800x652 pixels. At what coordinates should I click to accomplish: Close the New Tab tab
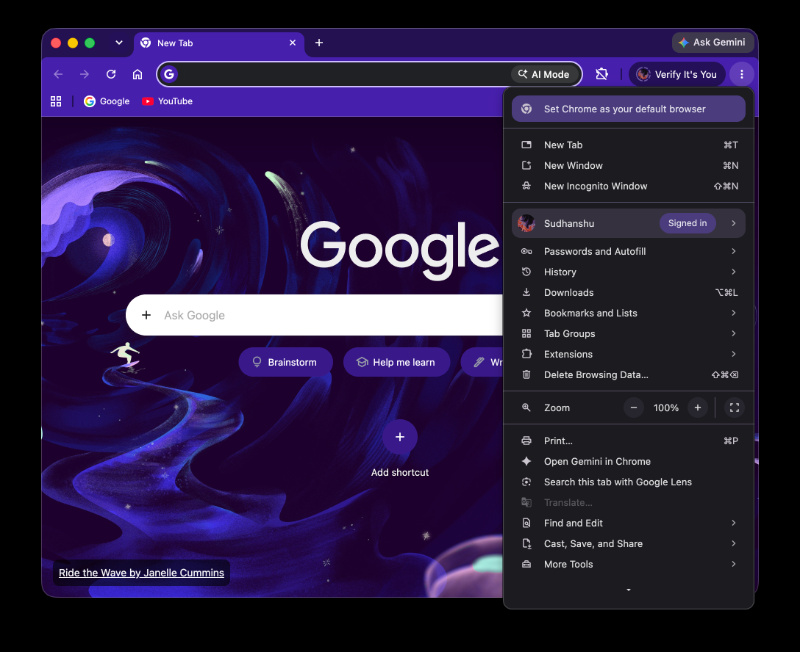tap(292, 43)
